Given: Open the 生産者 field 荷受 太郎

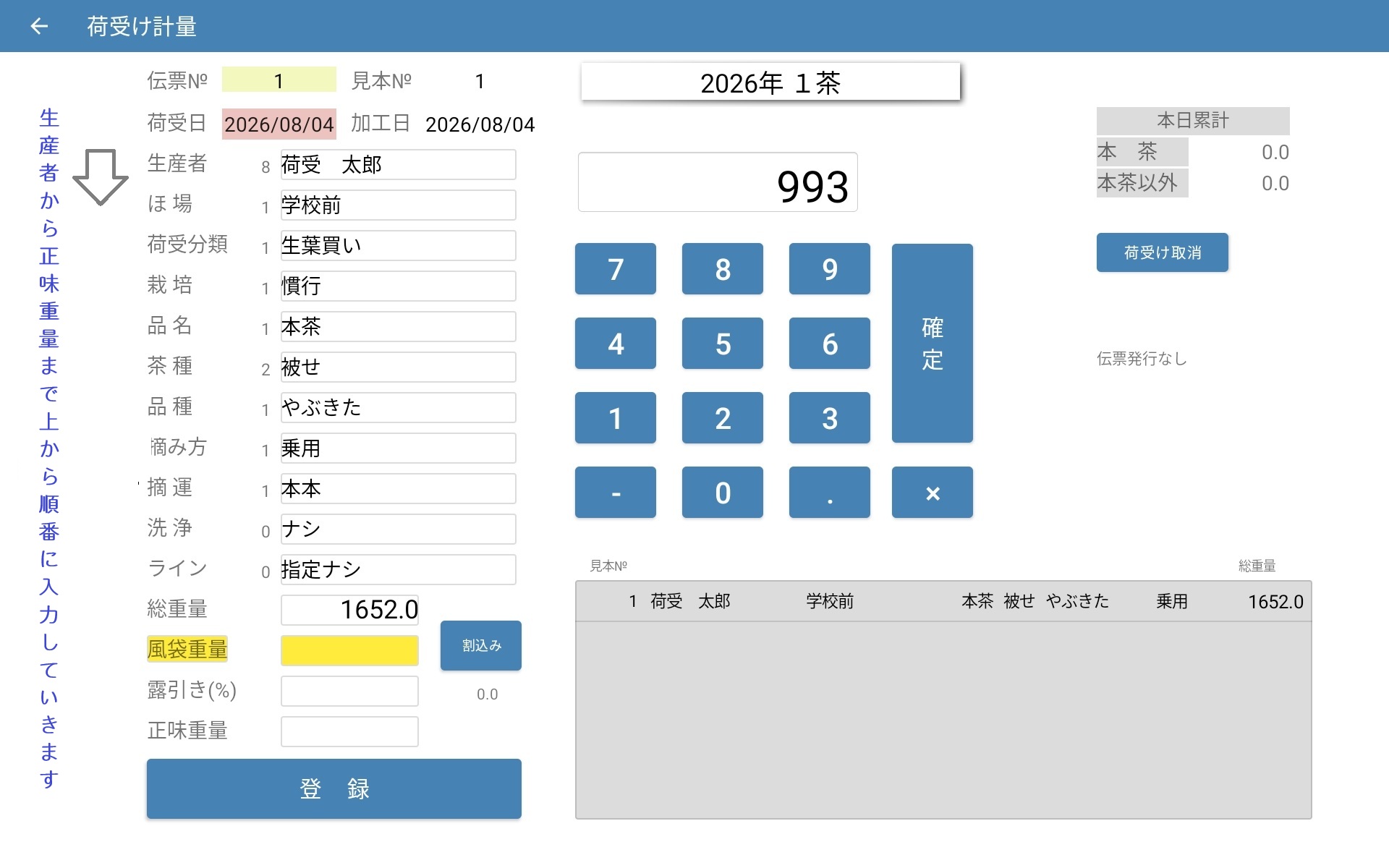Looking at the screenshot, I should coord(398,165).
